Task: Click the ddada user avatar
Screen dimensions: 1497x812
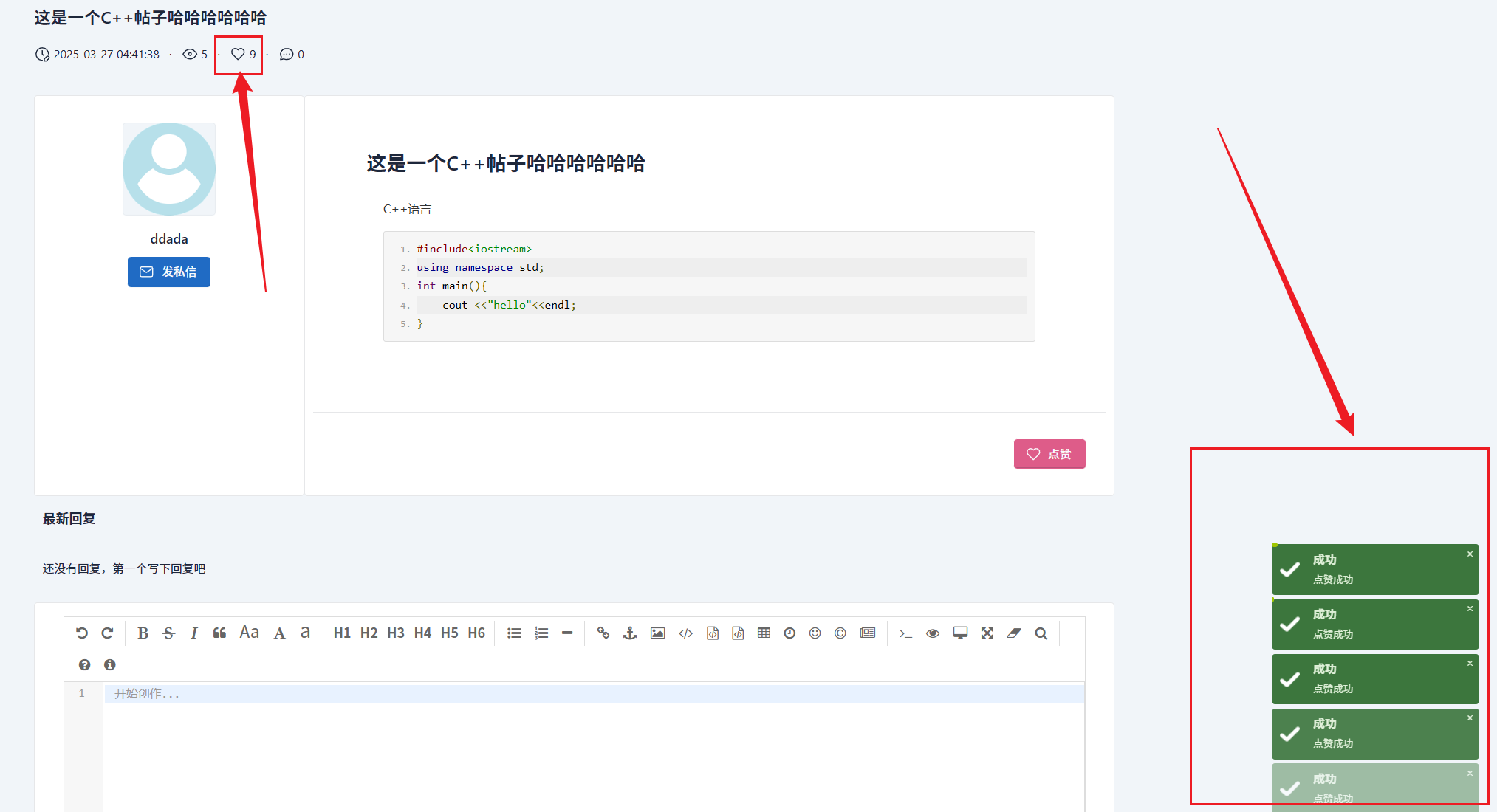Action: pos(169,169)
